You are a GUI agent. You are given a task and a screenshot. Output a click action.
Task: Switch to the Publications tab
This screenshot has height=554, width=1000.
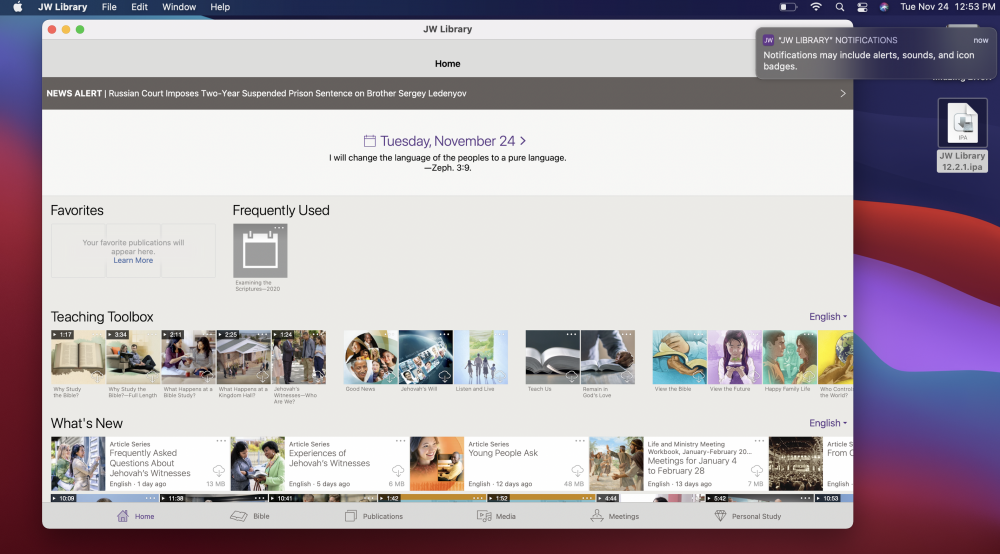[x=374, y=516]
